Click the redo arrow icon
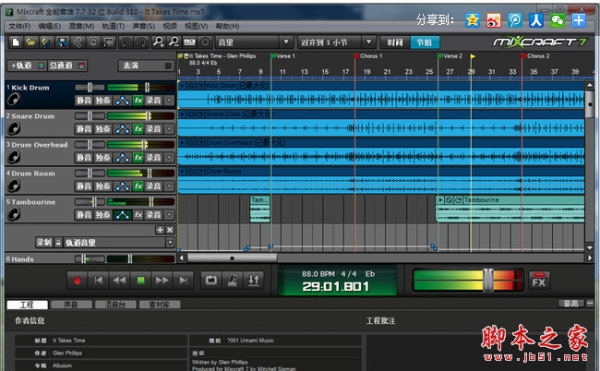600x371 pixels. coord(141,42)
